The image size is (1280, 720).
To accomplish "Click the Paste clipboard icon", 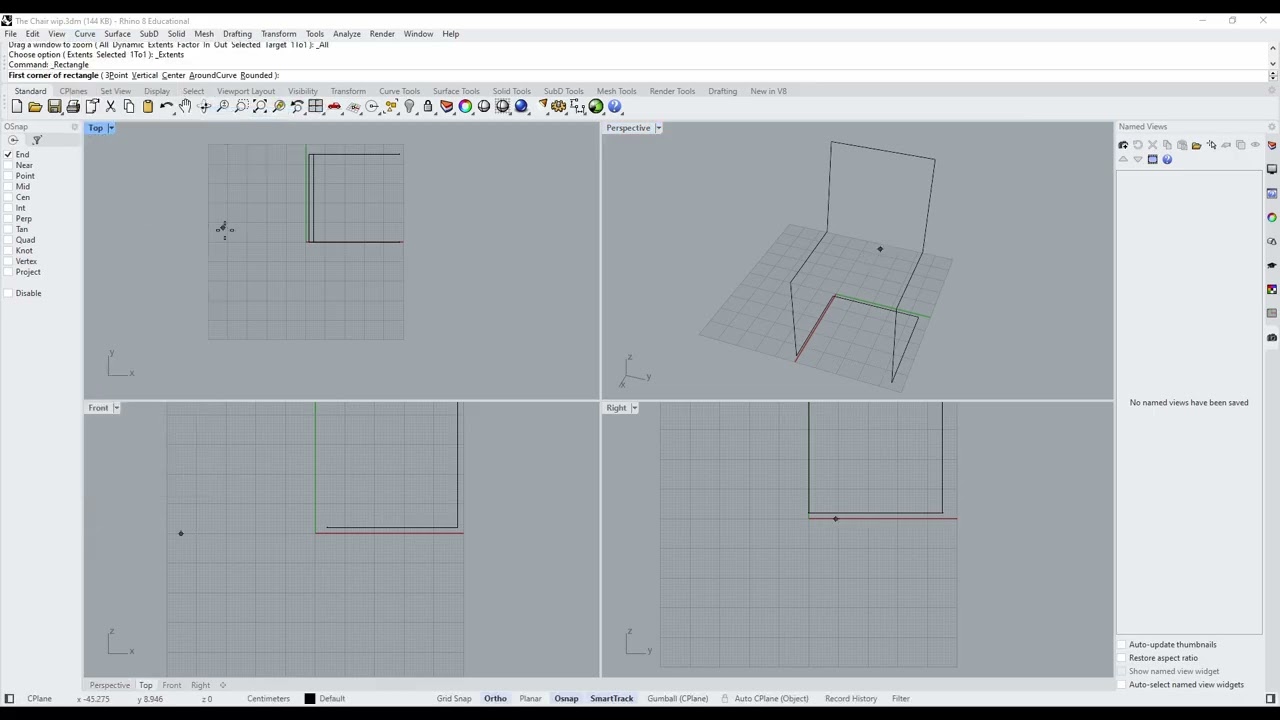I will [x=147, y=106].
